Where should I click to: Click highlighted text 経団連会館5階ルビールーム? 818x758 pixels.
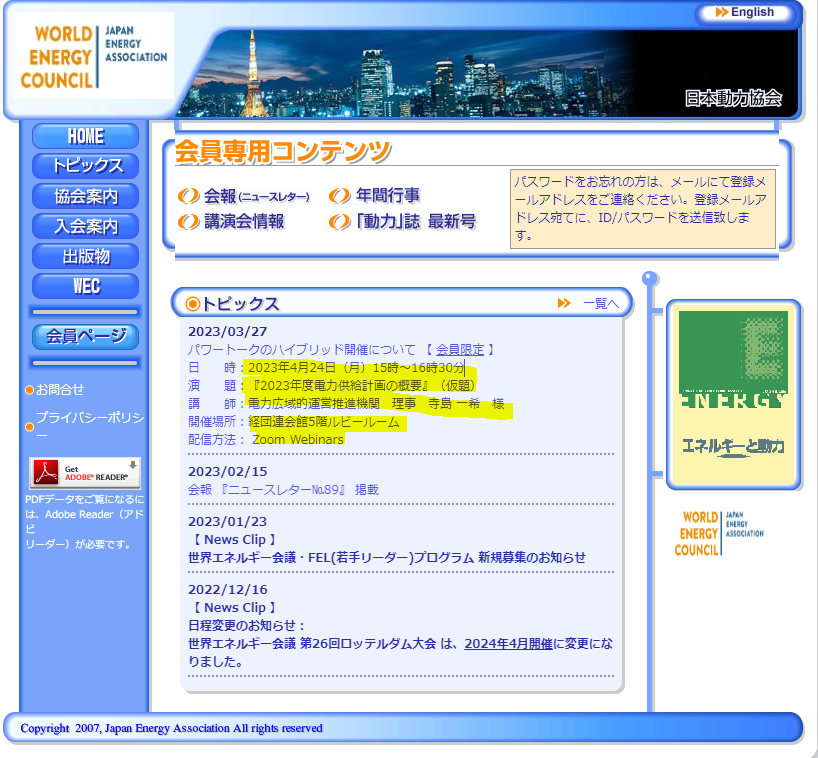tap(324, 422)
